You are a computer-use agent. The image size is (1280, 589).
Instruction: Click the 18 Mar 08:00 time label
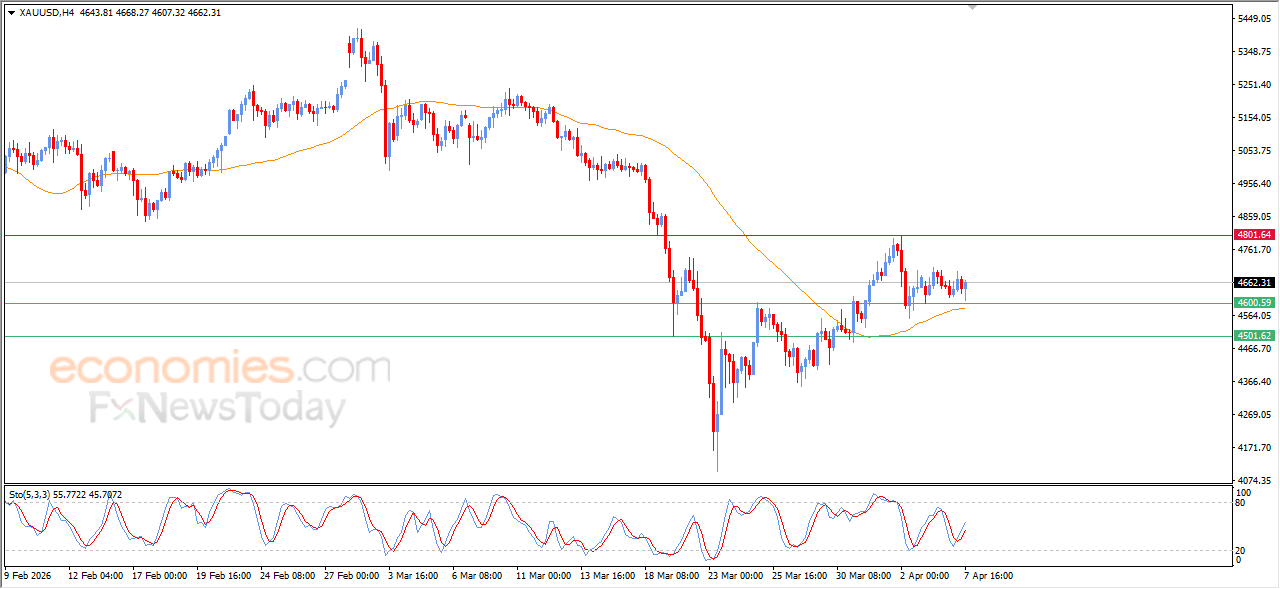click(671, 576)
